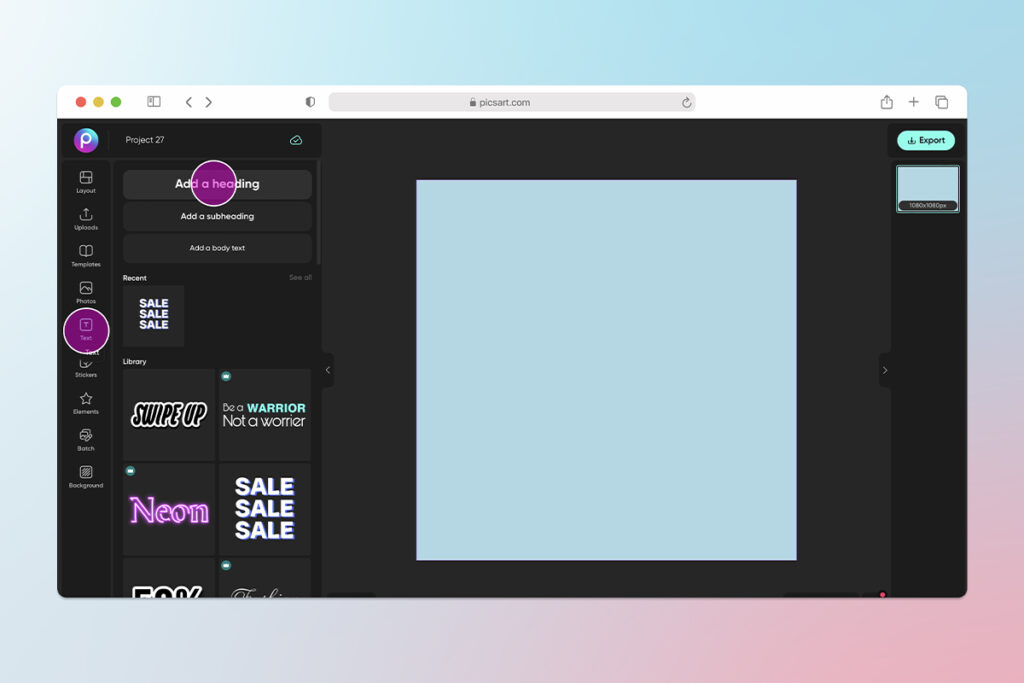This screenshot has width=1024, height=683.
Task: Open See all recent text styles
Action: 300,277
